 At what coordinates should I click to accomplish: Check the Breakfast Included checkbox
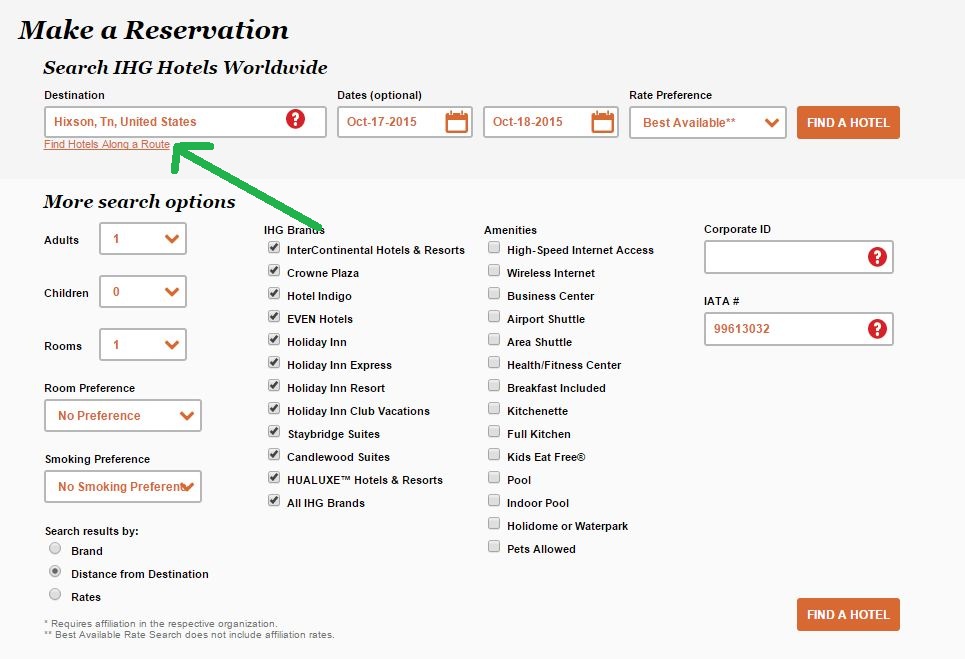[x=494, y=386]
